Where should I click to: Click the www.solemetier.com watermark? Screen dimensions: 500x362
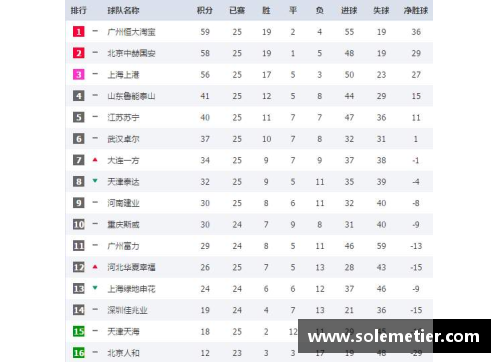(x=394, y=336)
